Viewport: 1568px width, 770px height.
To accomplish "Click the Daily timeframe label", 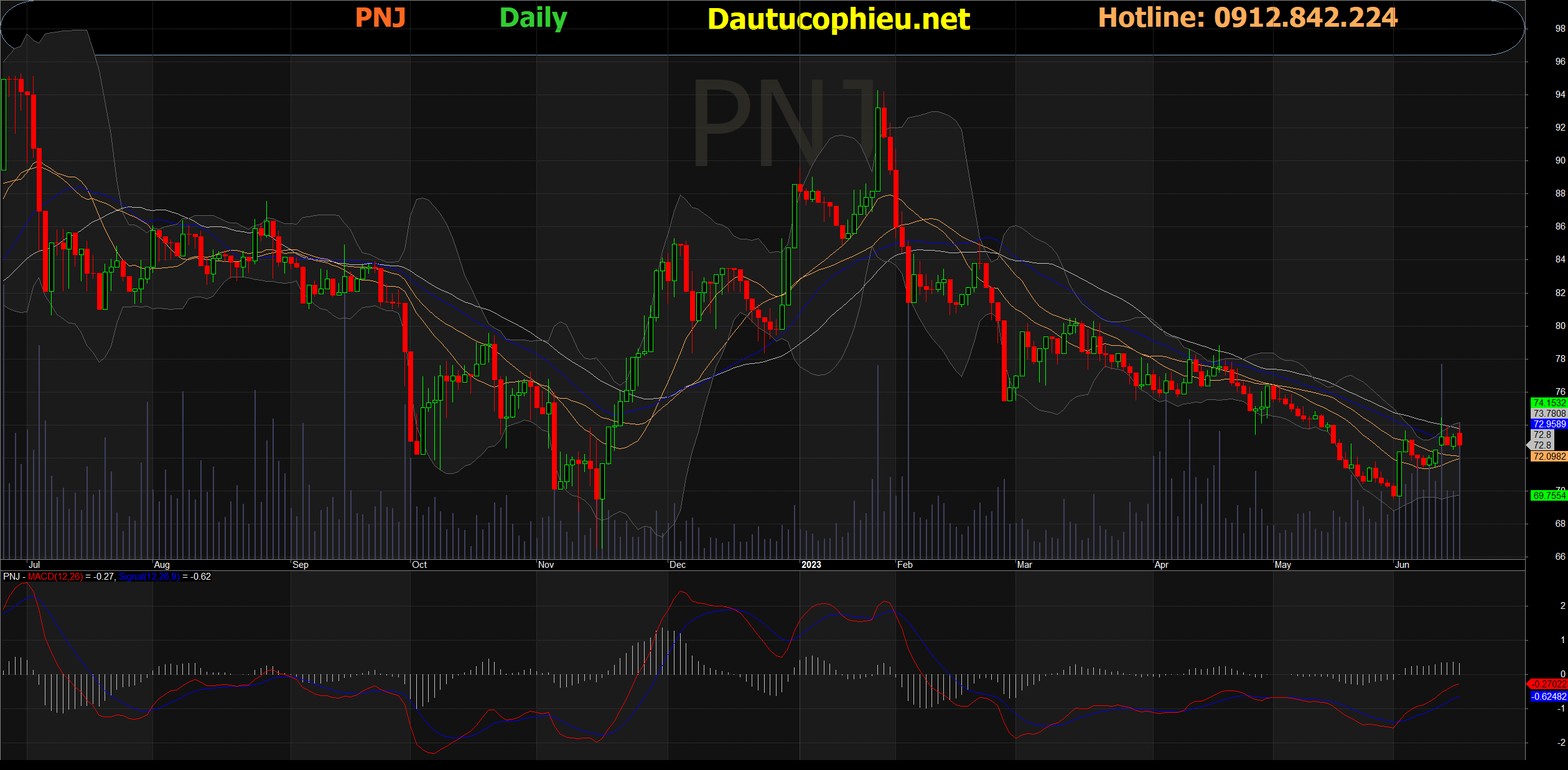I will click(533, 18).
